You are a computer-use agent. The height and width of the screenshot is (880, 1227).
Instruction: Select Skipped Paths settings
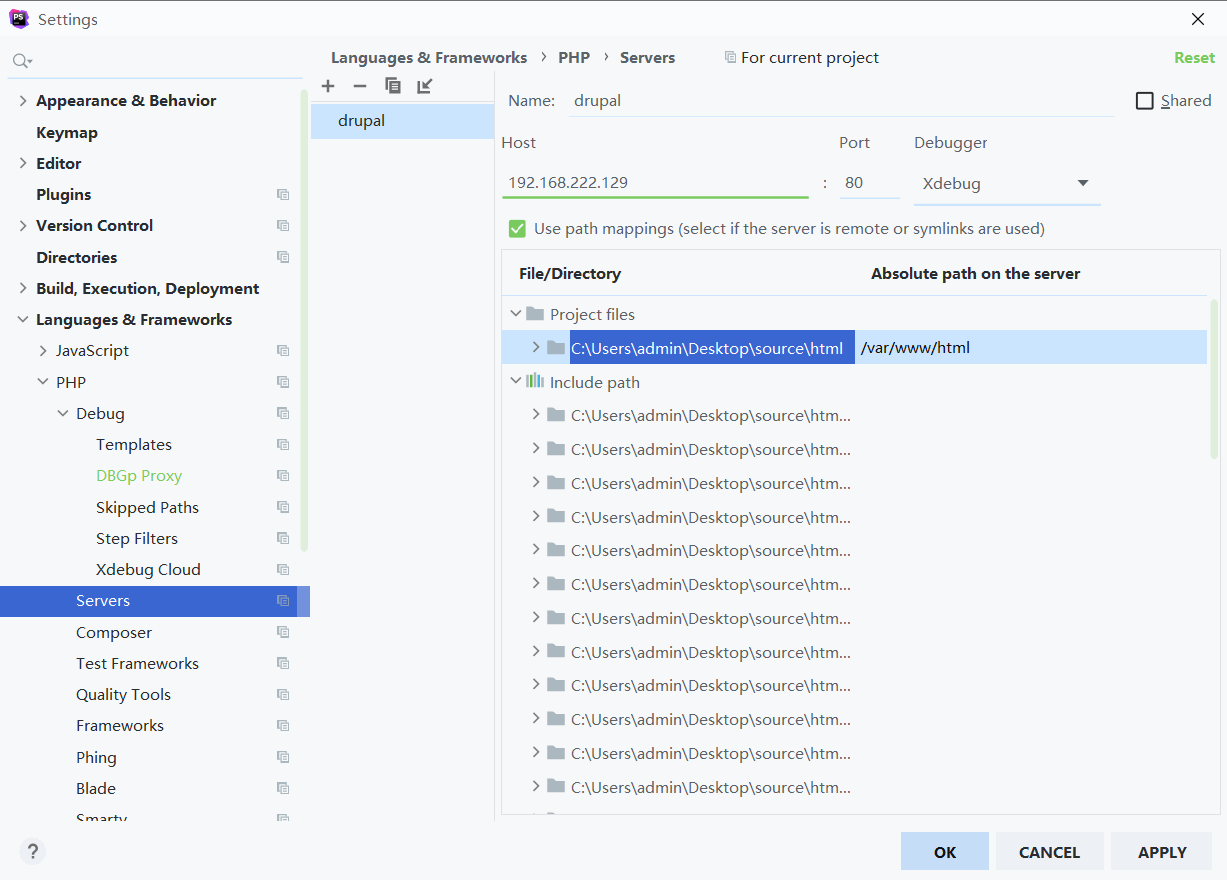pyautogui.click(x=147, y=507)
